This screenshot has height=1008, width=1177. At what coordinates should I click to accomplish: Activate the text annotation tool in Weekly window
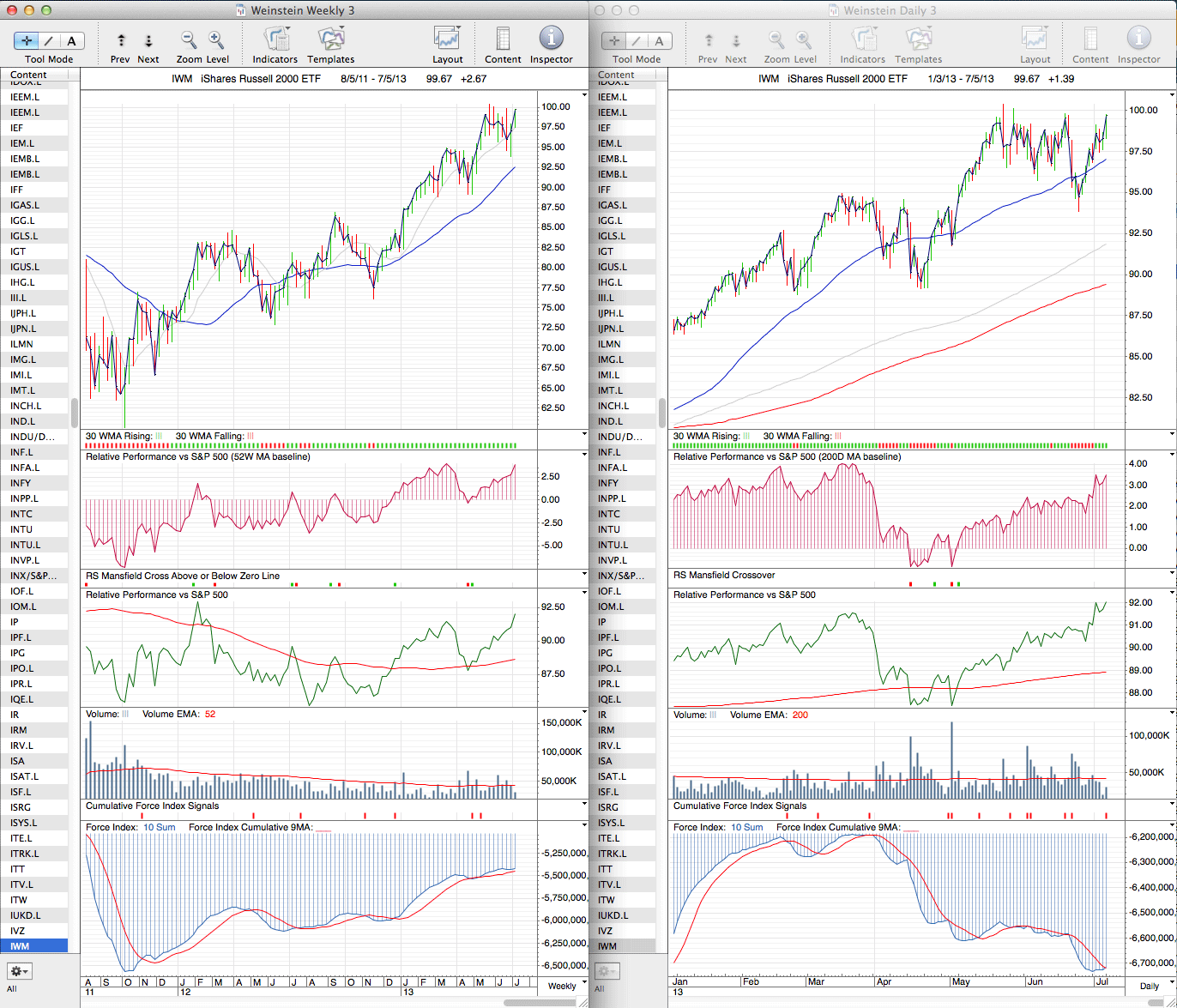point(71,40)
